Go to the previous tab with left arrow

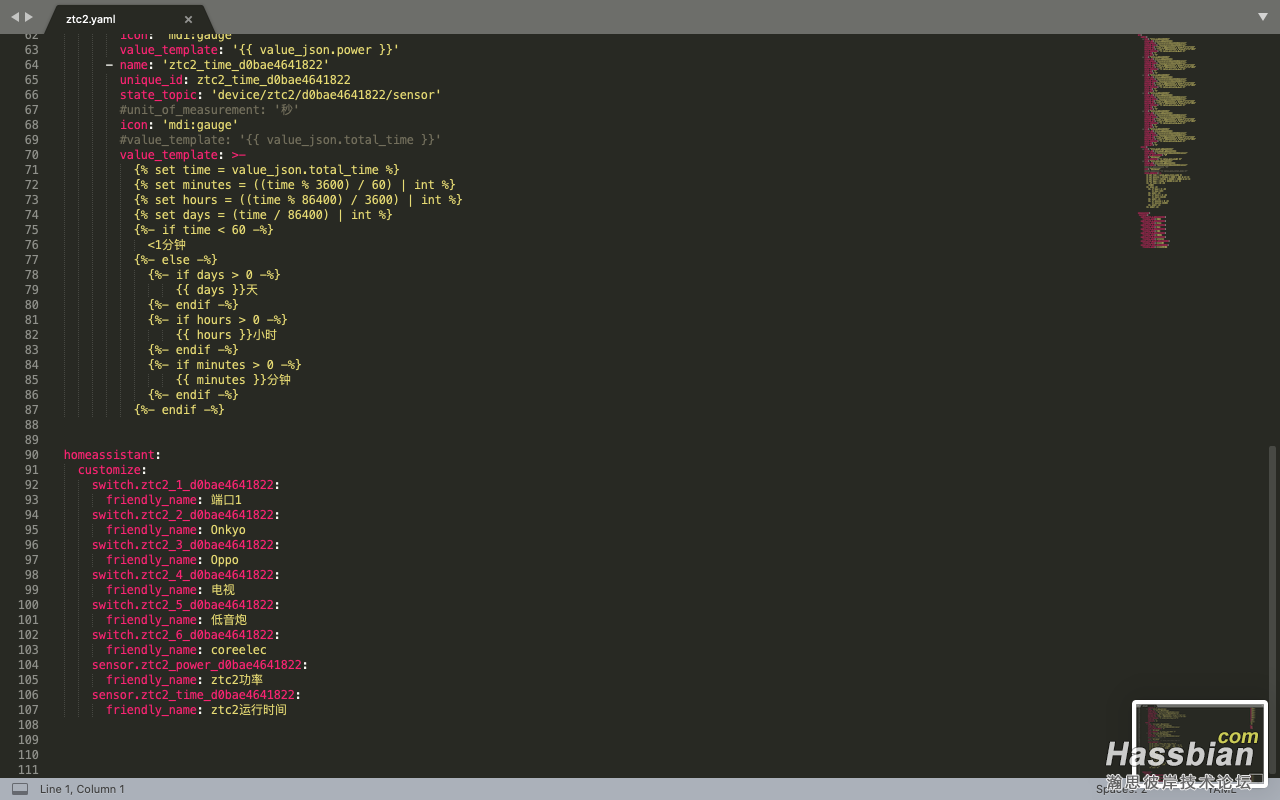(x=15, y=17)
